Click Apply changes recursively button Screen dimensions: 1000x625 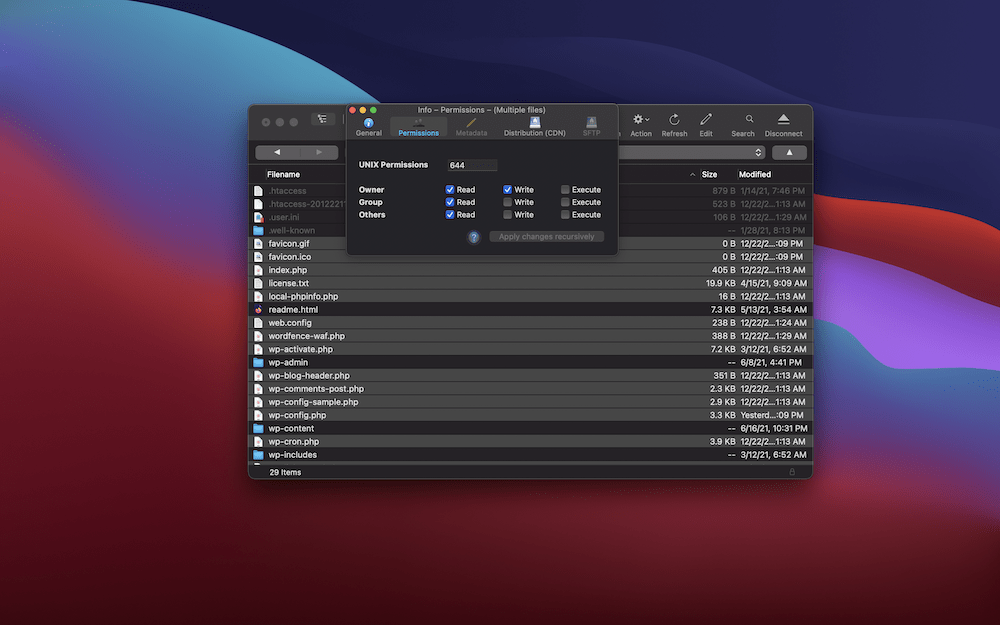click(x=547, y=237)
